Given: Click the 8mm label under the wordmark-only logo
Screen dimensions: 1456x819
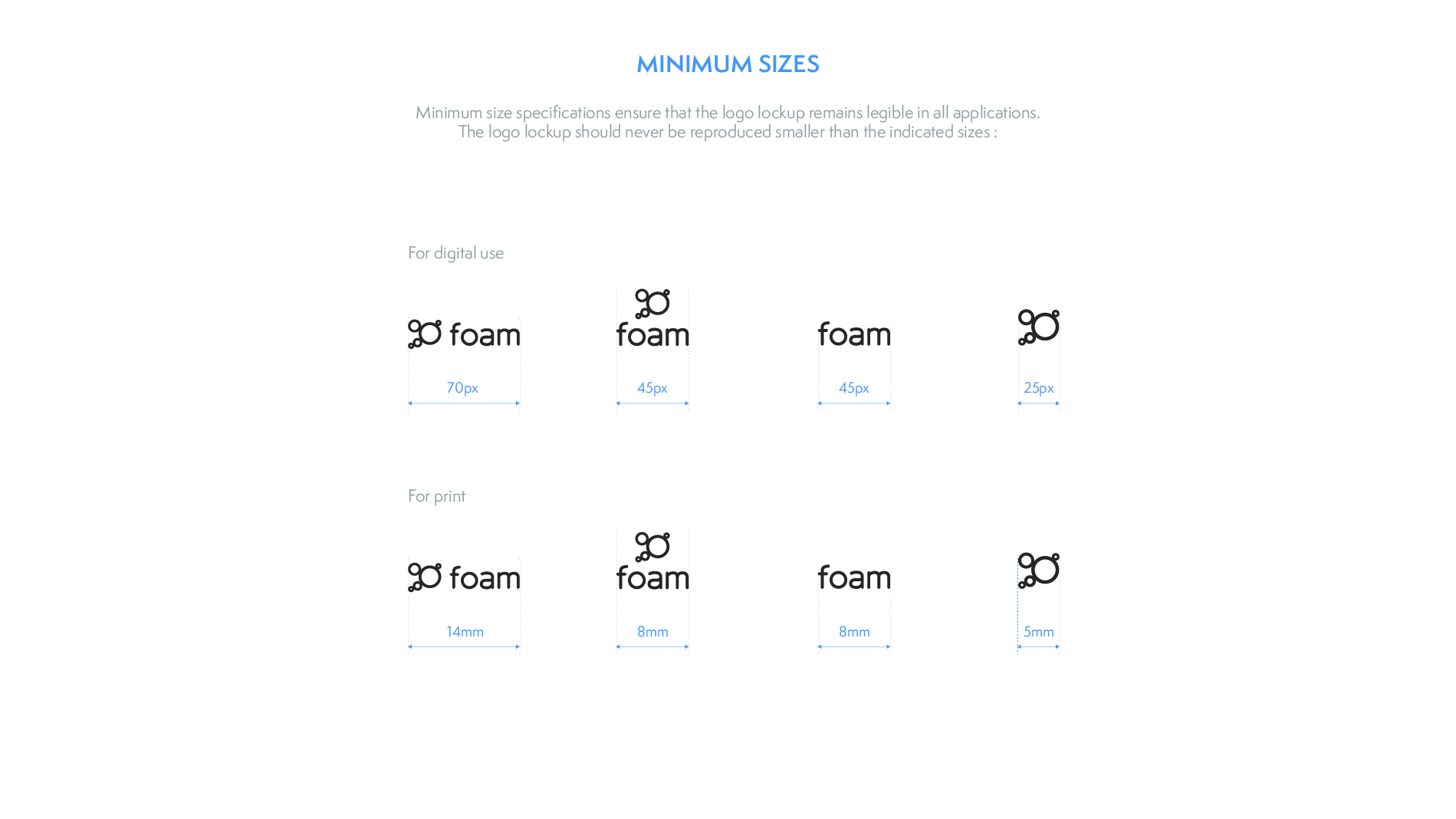Looking at the screenshot, I should pyautogui.click(x=854, y=632).
